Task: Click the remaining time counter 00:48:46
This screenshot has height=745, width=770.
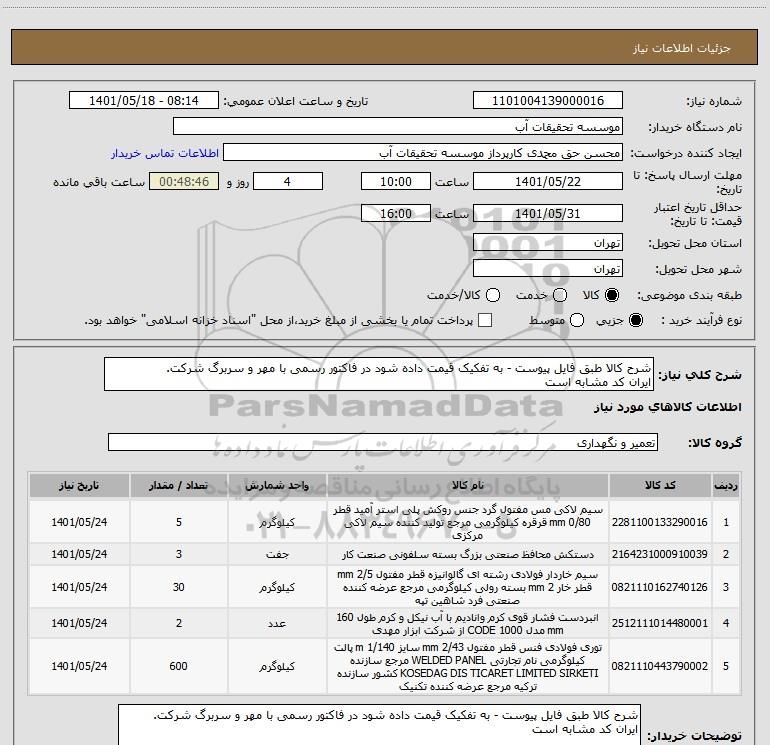Action: (x=184, y=181)
